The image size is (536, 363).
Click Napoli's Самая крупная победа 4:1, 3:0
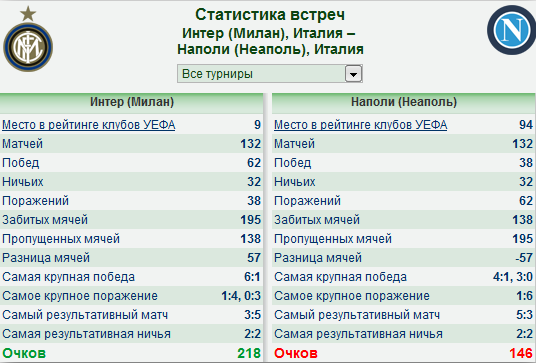point(513,277)
